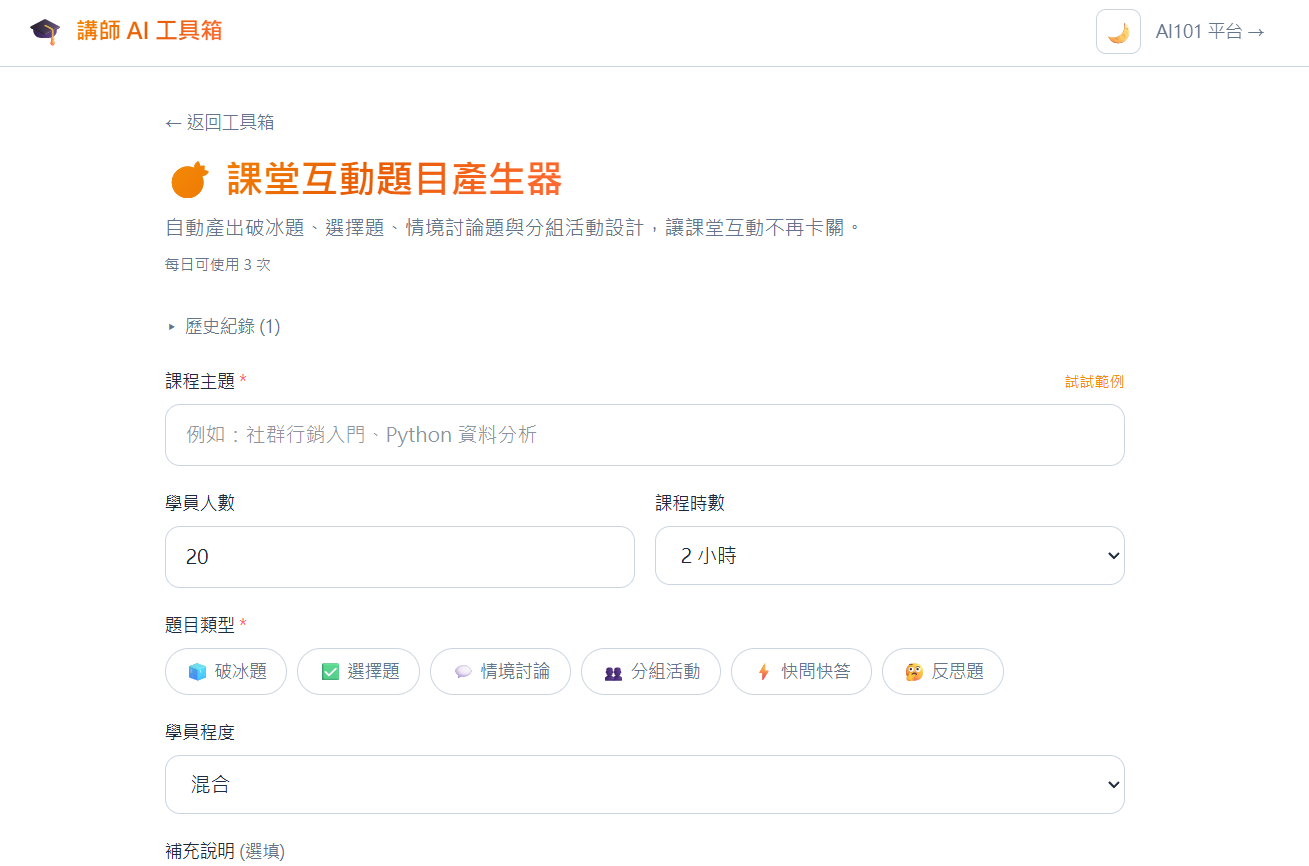Open the 學員程度 dropdown showing 混合
This screenshot has height=866, width=1309.
coord(644,785)
